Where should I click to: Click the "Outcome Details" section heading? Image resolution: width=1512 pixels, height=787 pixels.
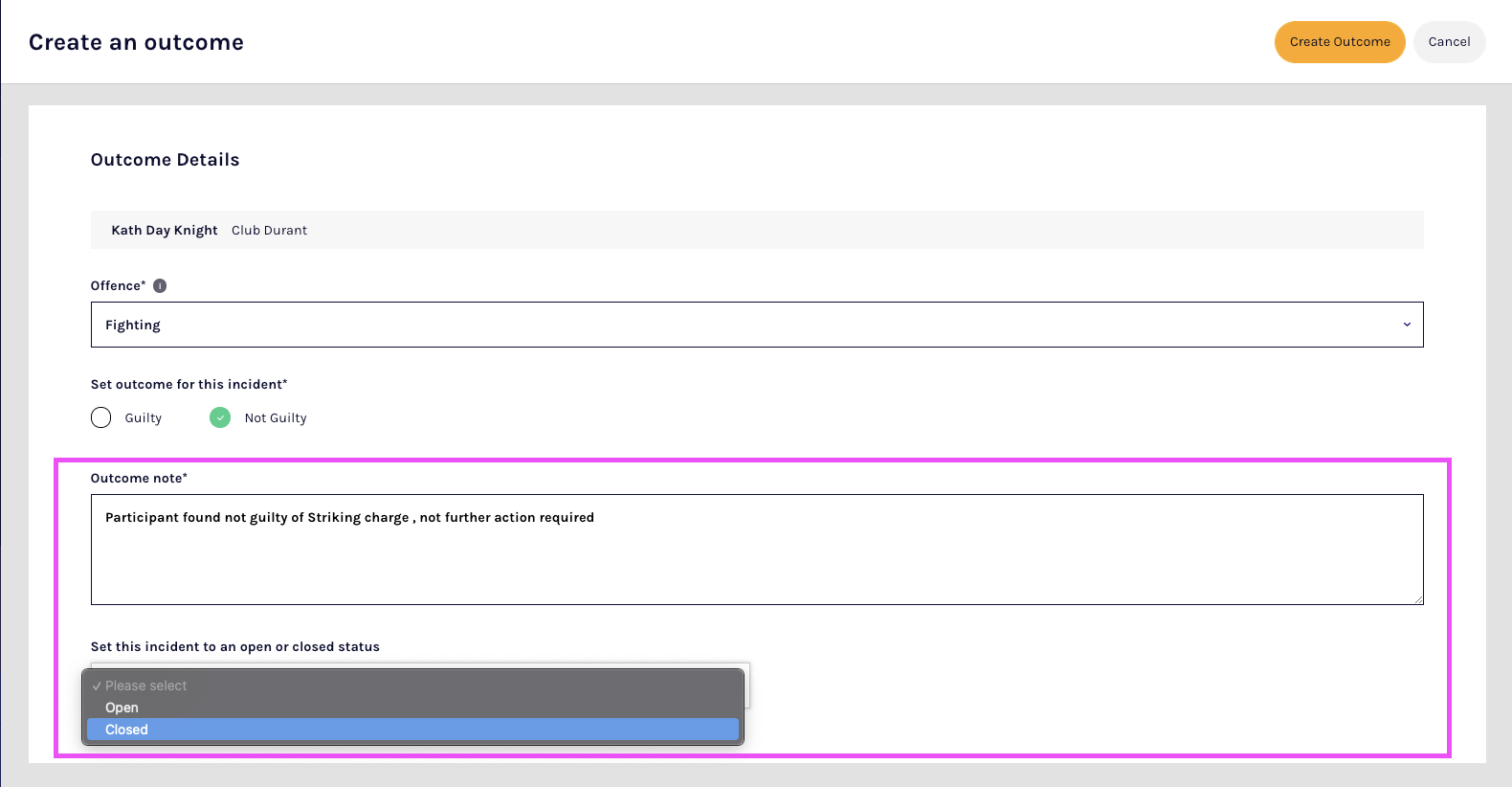165,160
